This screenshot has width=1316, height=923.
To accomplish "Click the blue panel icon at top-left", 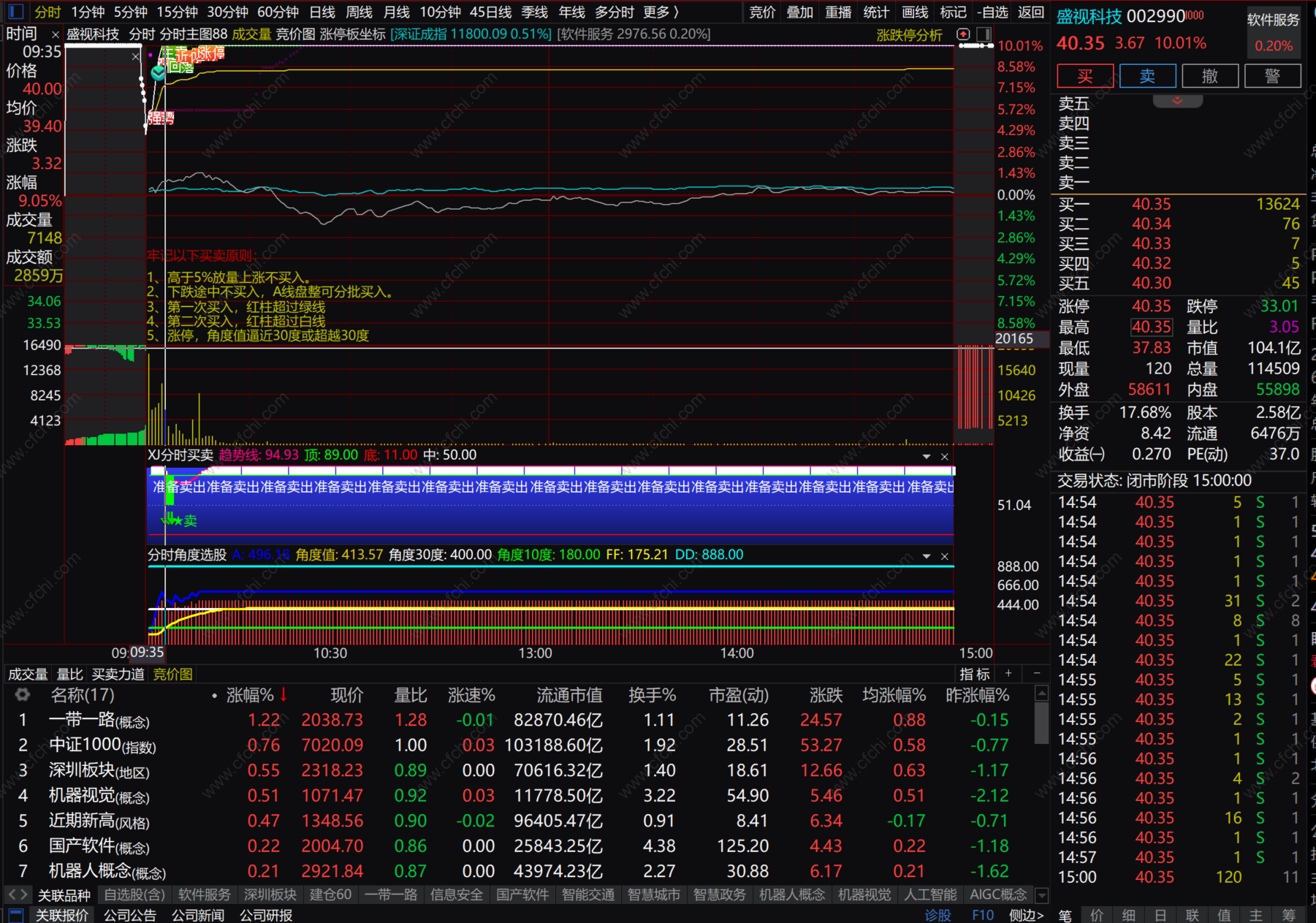I will (15, 12).
